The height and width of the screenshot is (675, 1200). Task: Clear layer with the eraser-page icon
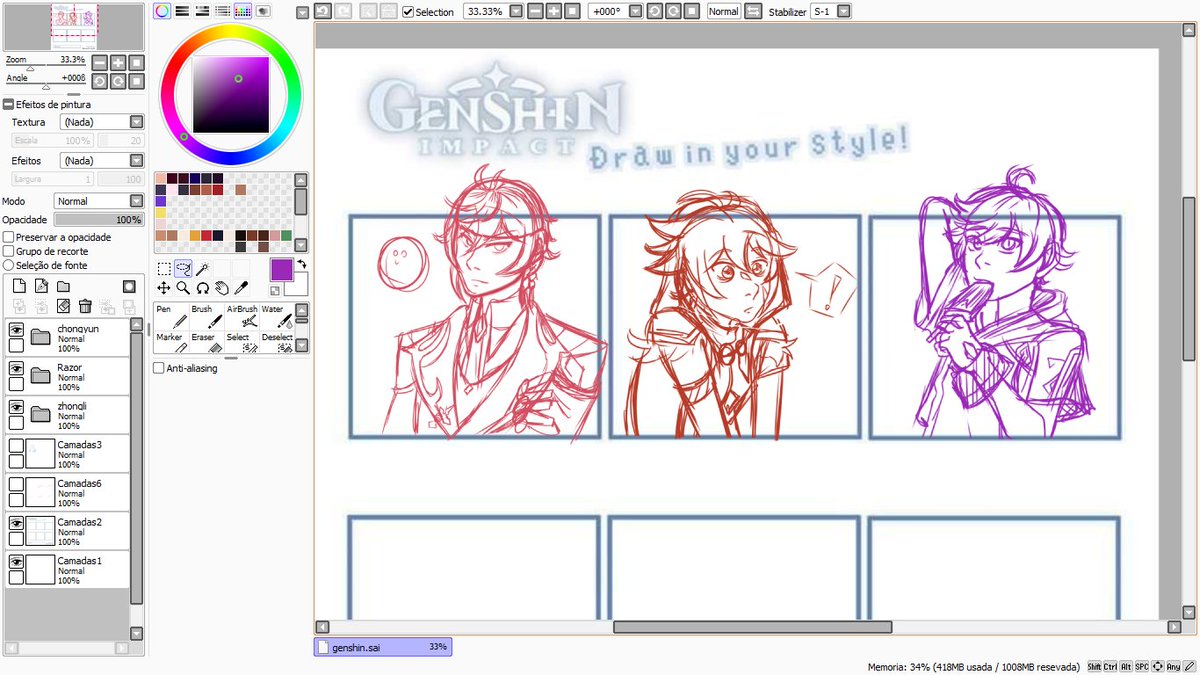63,306
